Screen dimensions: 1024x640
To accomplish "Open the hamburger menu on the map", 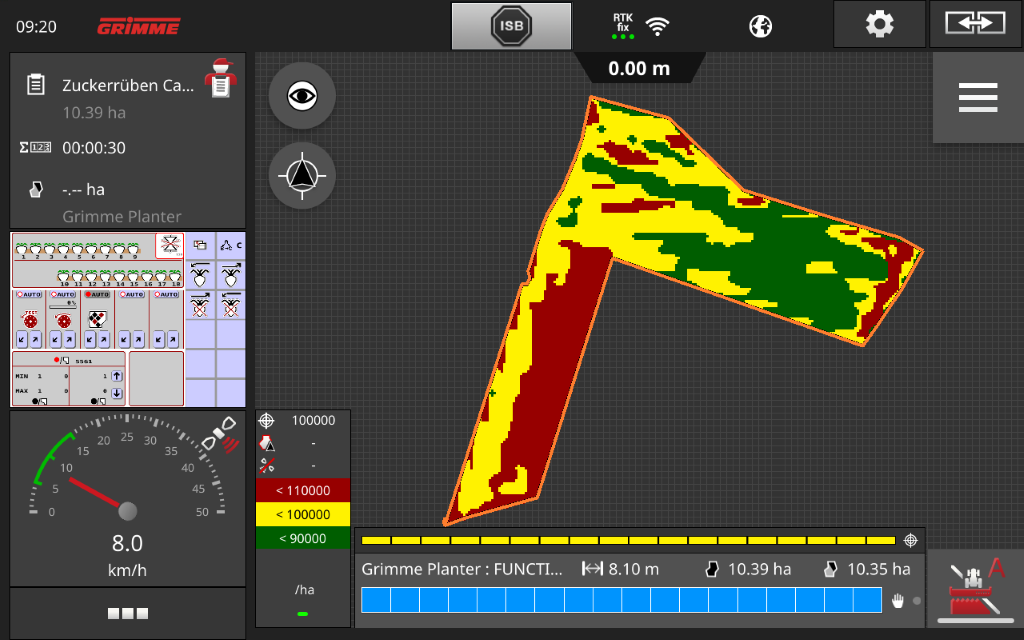I will [x=977, y=98].
